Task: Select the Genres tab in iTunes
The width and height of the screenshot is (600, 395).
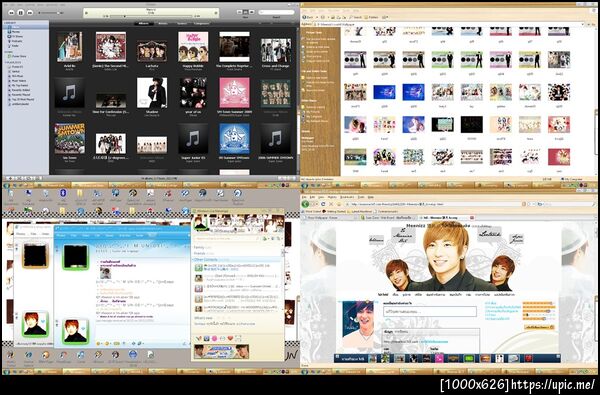Action: point(182,24)
